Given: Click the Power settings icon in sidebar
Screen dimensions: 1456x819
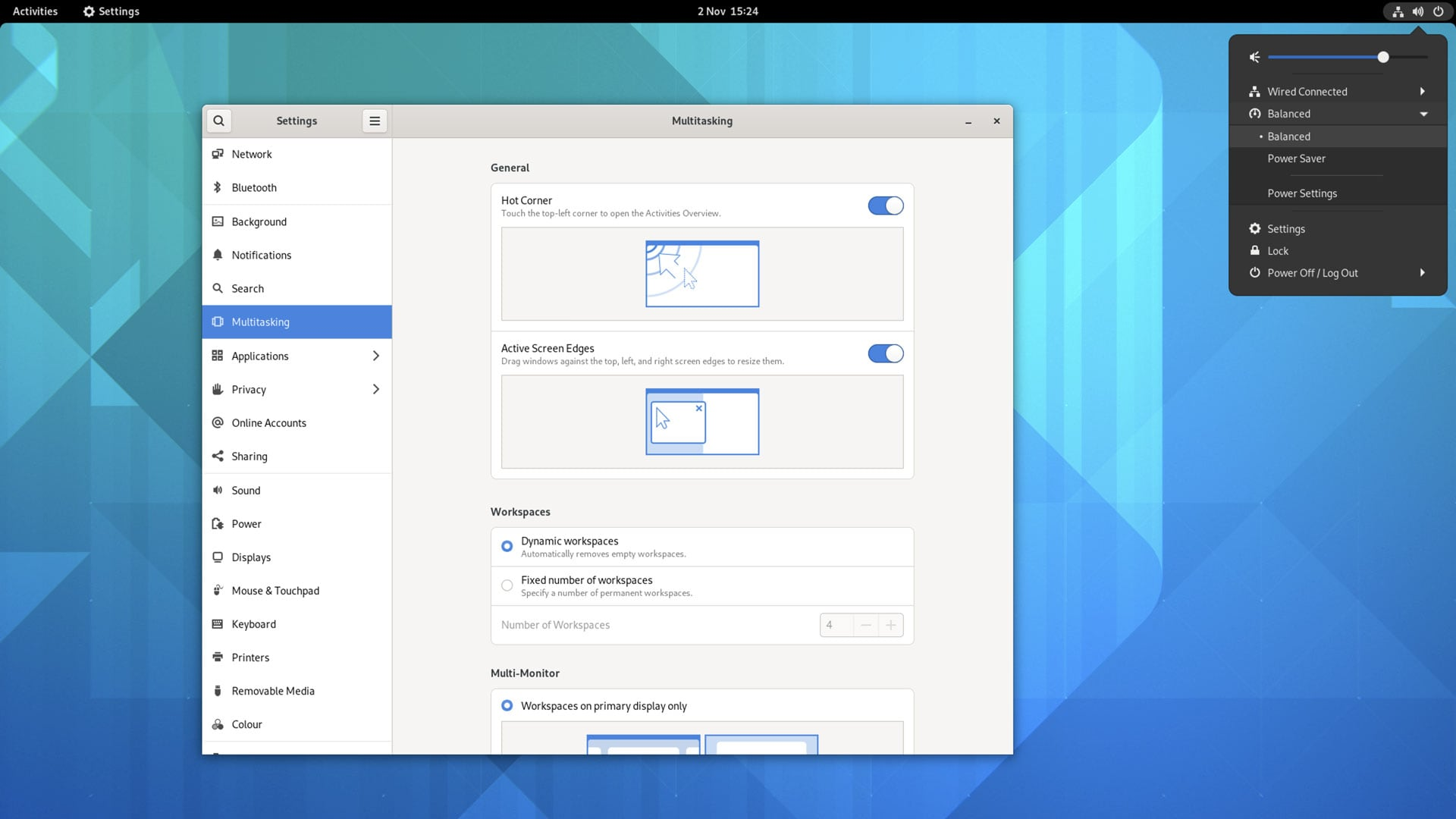Looking at the screenshot, I should [x=217, y=523].
